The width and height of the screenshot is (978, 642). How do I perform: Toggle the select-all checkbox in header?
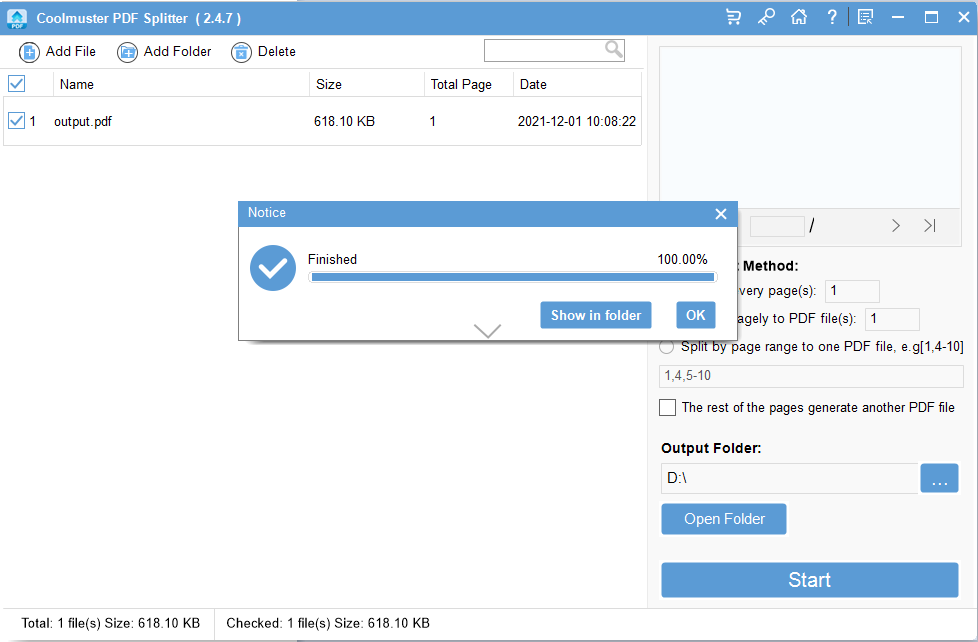(16, 84)
